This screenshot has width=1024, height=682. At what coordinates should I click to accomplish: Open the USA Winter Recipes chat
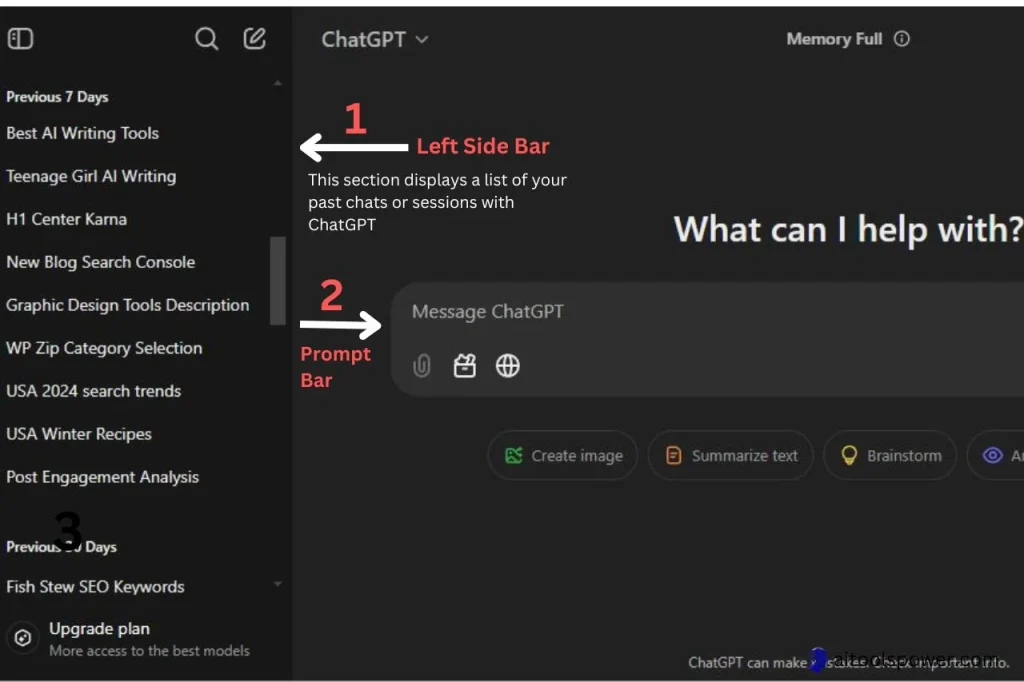(x=79, y=434)
